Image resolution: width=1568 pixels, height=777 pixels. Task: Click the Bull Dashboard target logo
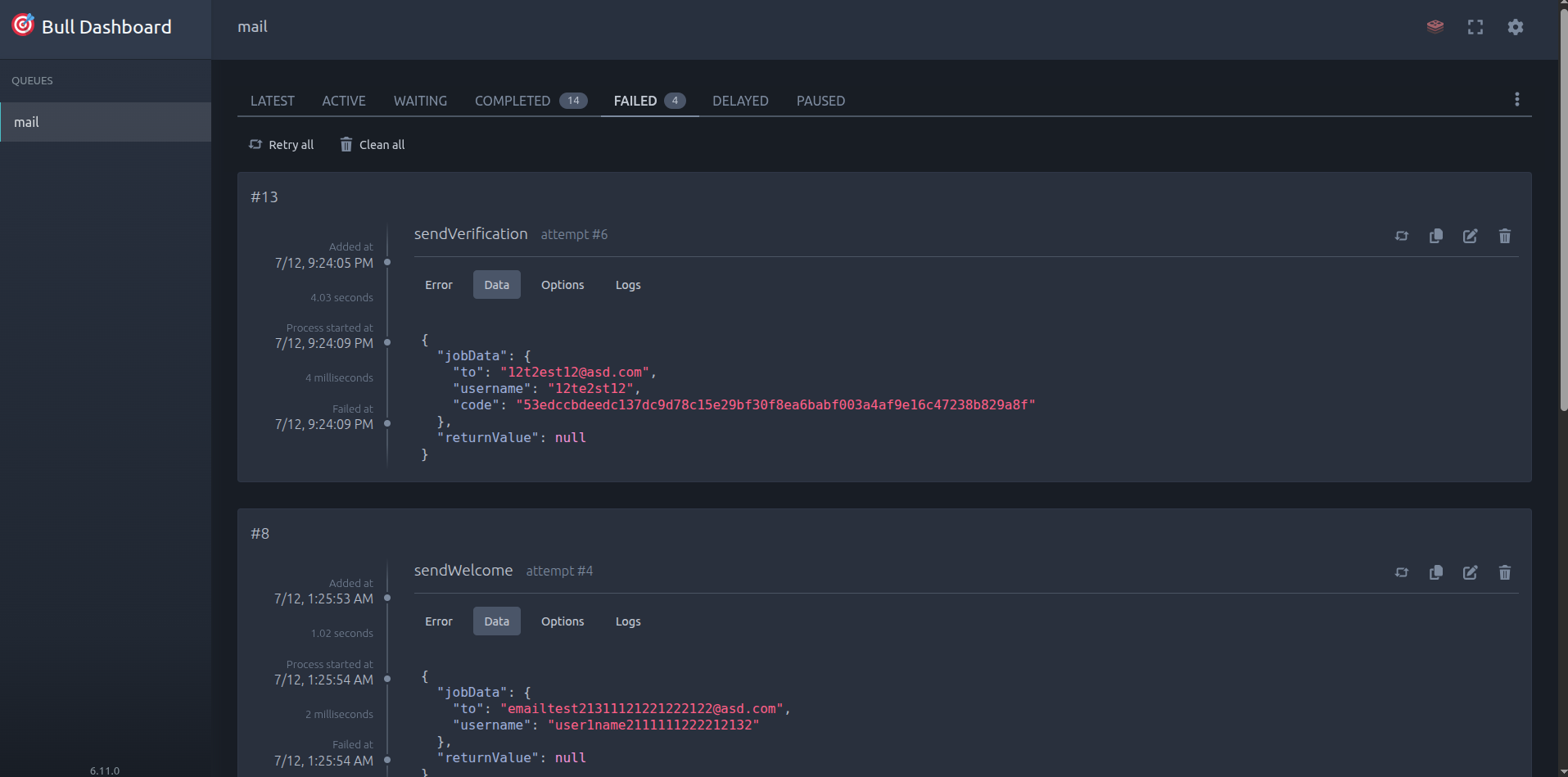(x=23, y=25)
